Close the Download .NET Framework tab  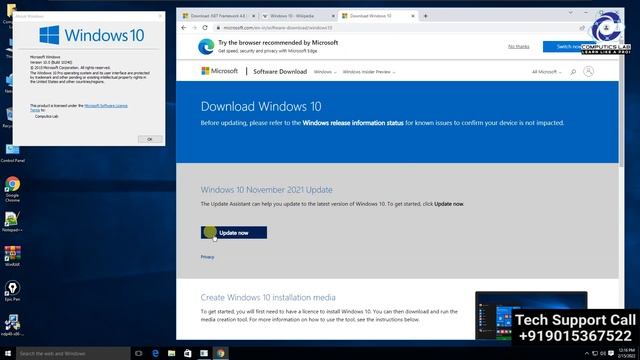click(x=253, y=16)
